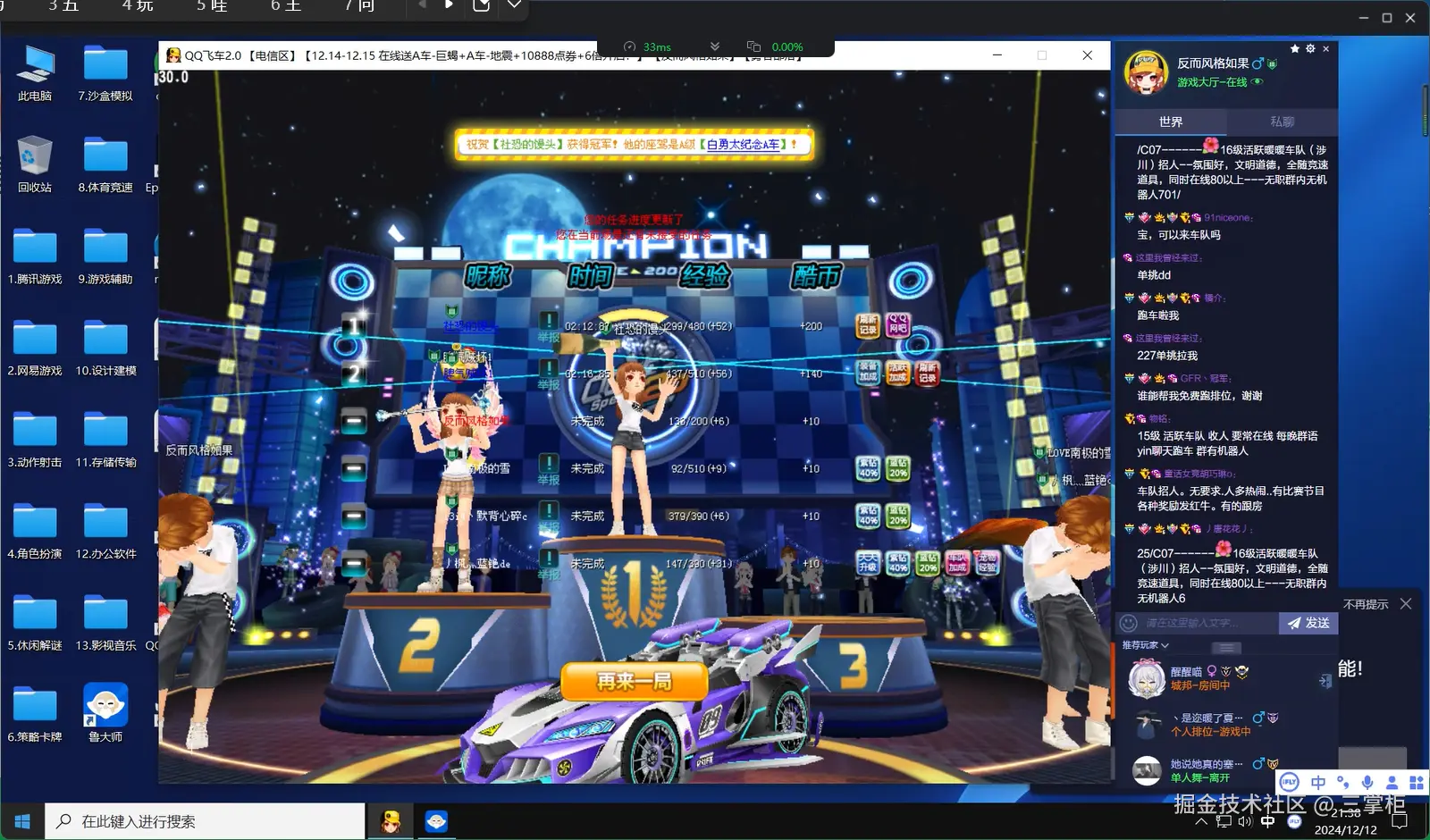Click the star favorite icon in chat panel
This screenshot has height=840, width=1430.
1295,49
